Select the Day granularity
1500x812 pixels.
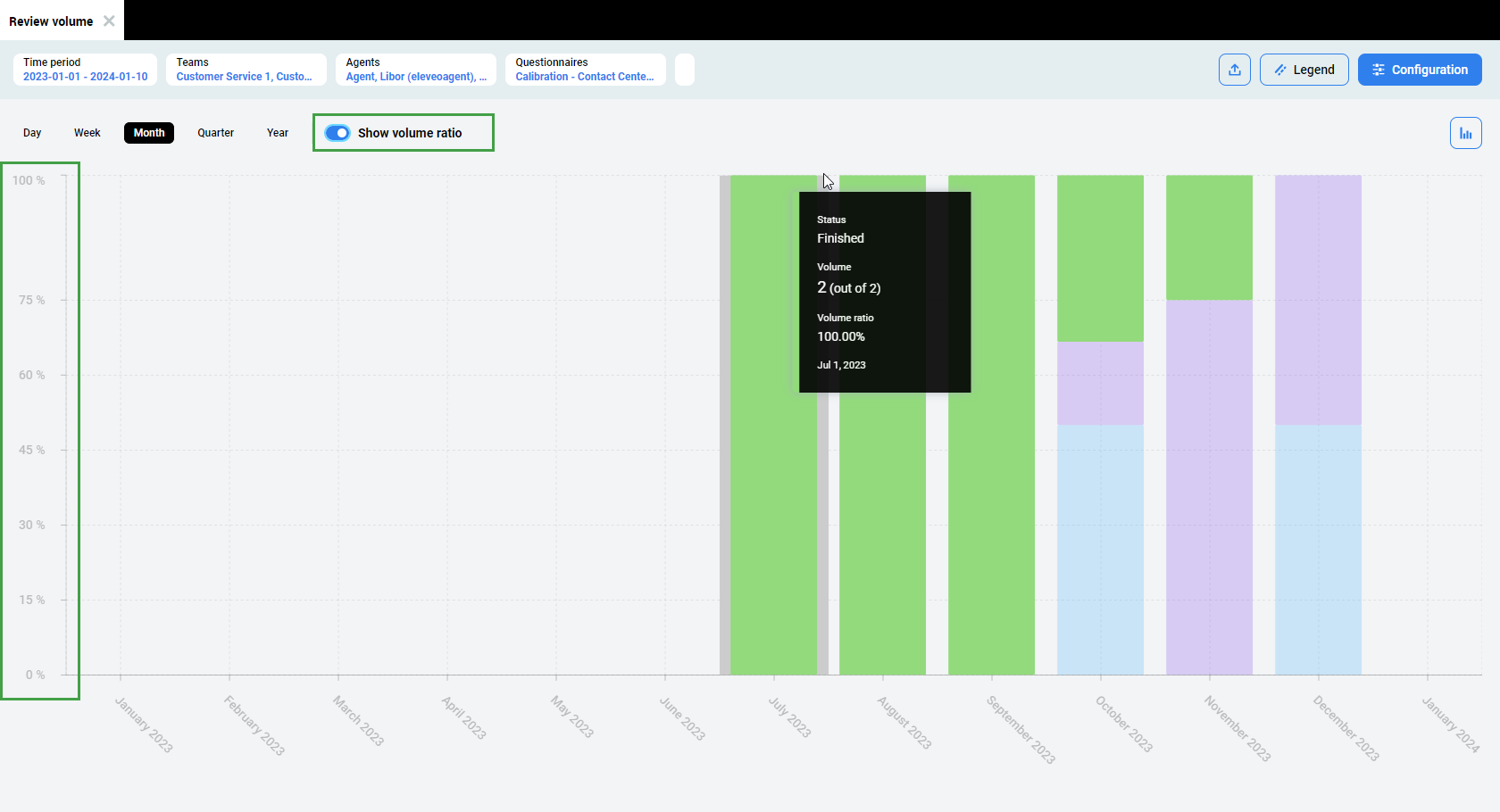pyautogui.click(x=32, y=133)
